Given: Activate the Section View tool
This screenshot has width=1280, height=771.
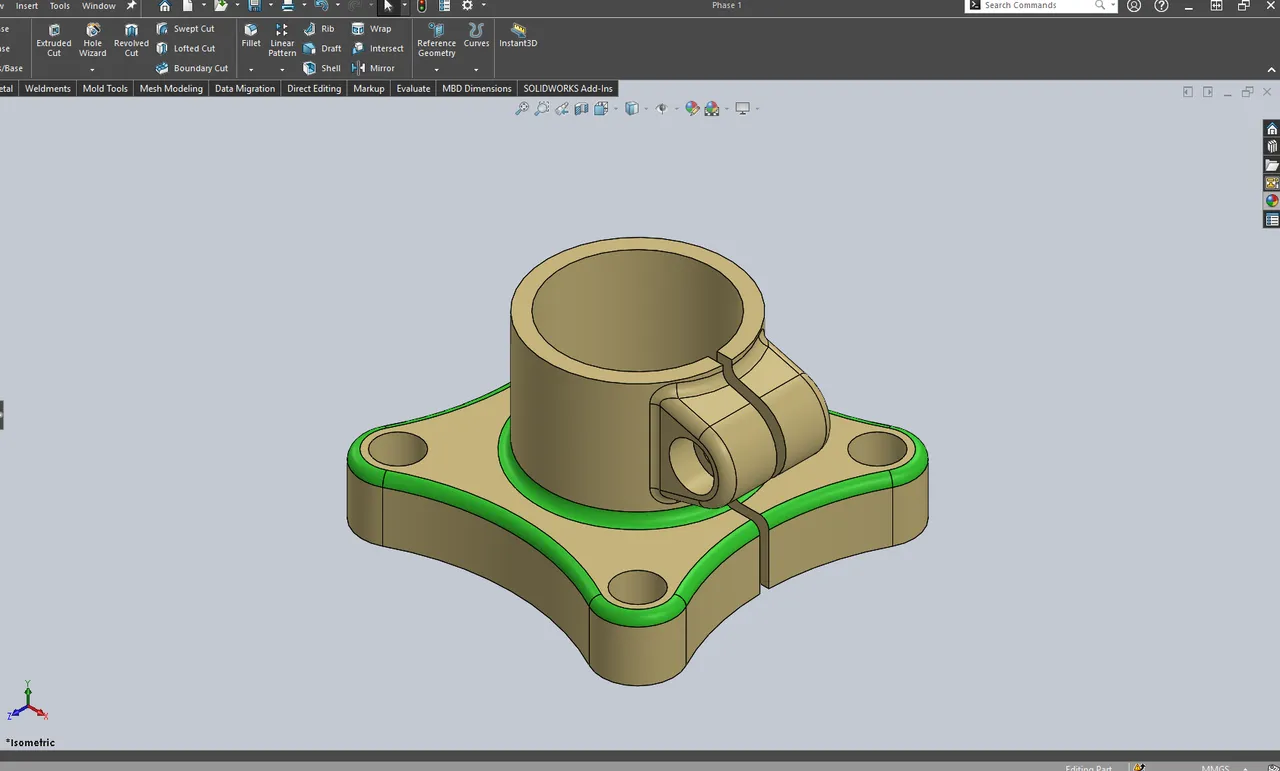Looking at the screenshot, I should (583, 108).
